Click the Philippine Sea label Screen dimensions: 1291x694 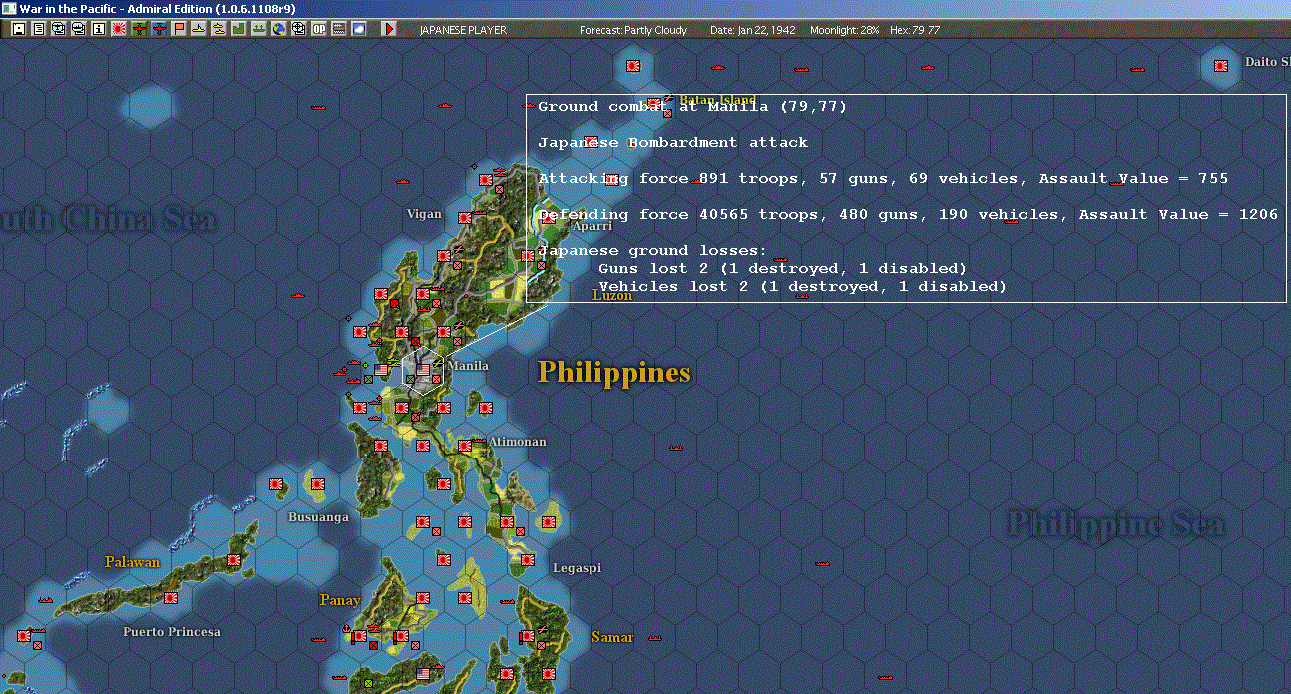pos(1115,524)
